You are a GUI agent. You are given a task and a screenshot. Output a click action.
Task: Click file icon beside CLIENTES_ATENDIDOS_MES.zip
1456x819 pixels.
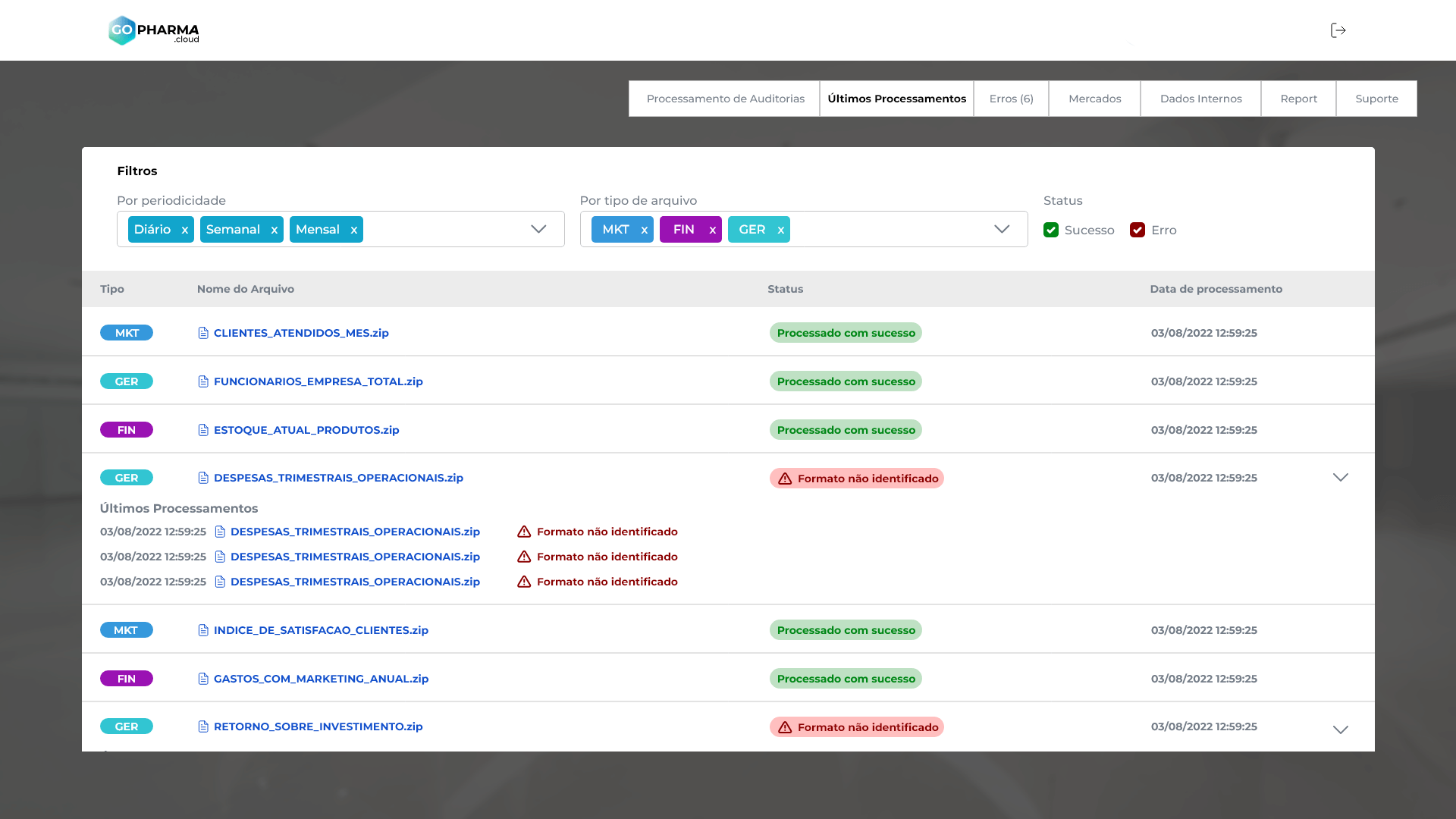tap(203, 333)
